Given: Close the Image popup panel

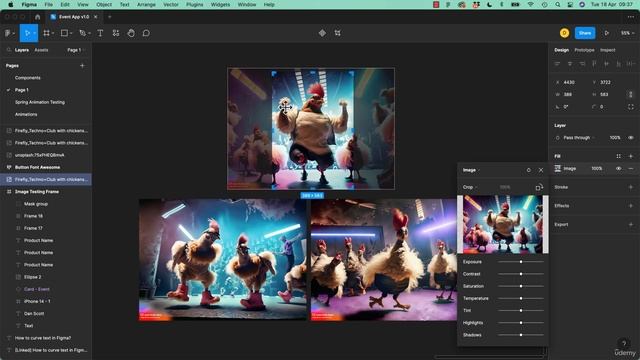Looking at the screenshot, I should click(541, 170).
